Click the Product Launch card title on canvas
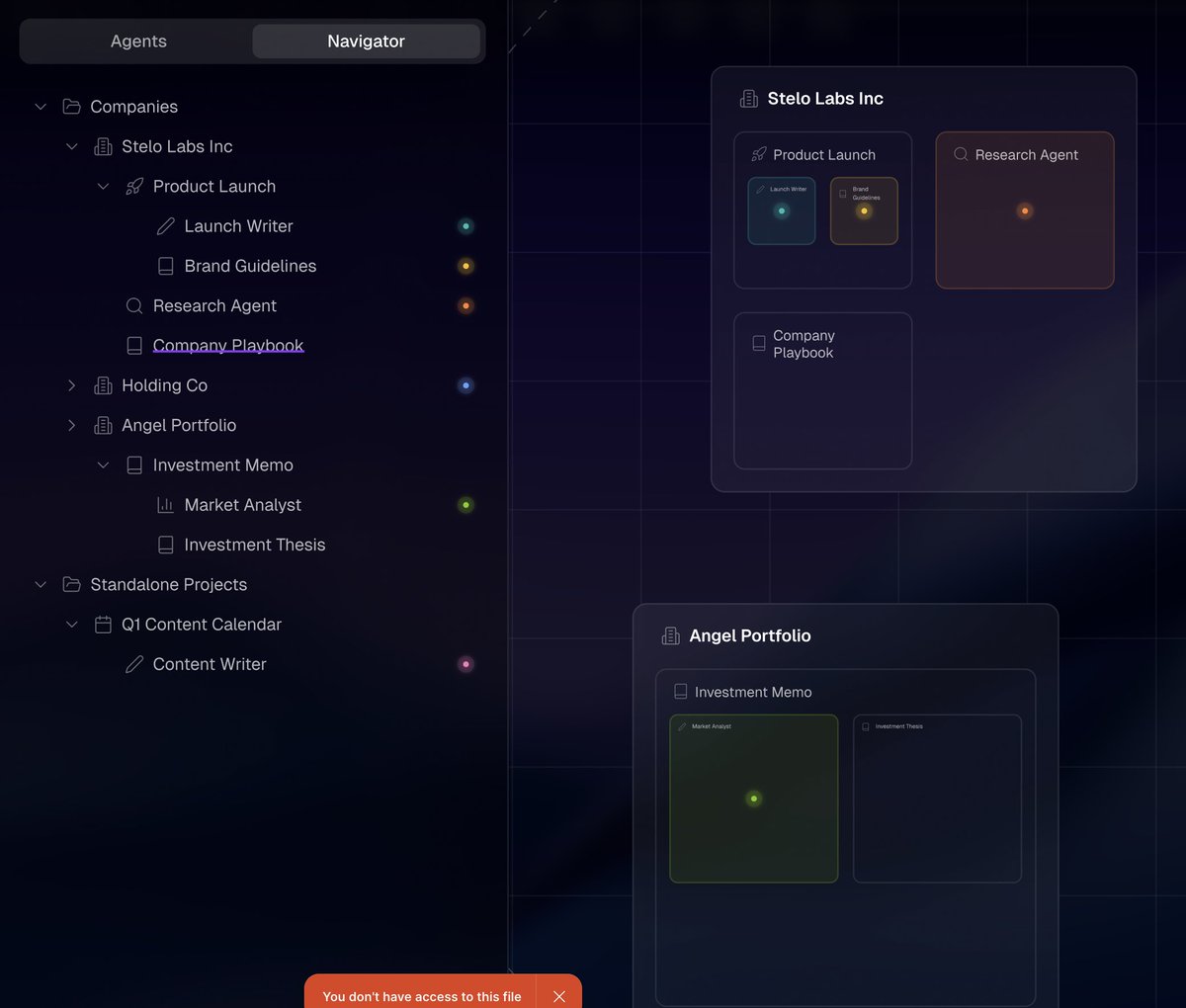The image size is (1186, 1008). click(x=824, y=154)
